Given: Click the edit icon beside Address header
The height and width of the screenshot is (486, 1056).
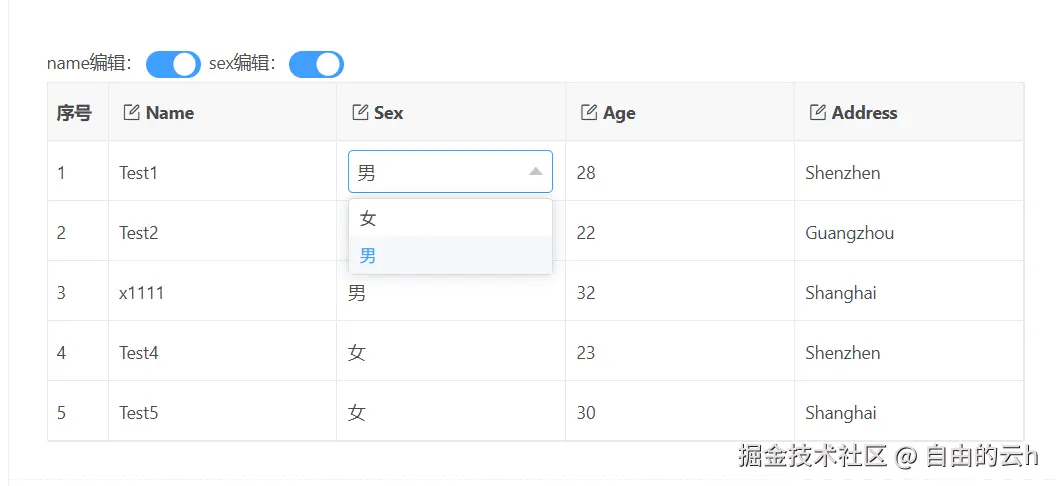Looking at the screenshot, I should pos(818,112).
